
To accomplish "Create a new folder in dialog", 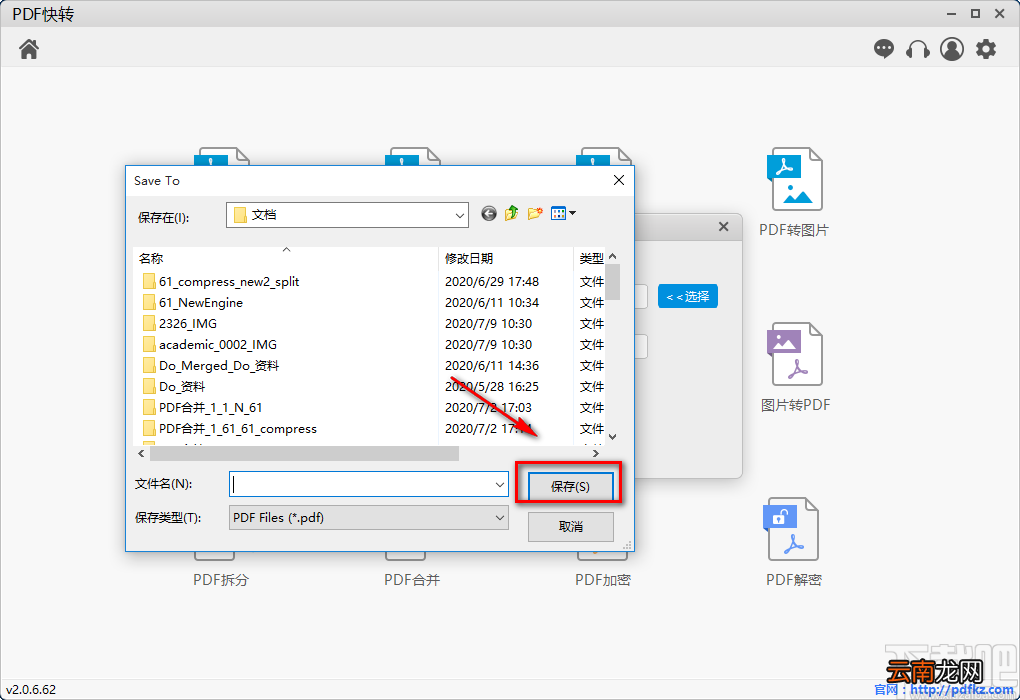I will click(535, 213).
